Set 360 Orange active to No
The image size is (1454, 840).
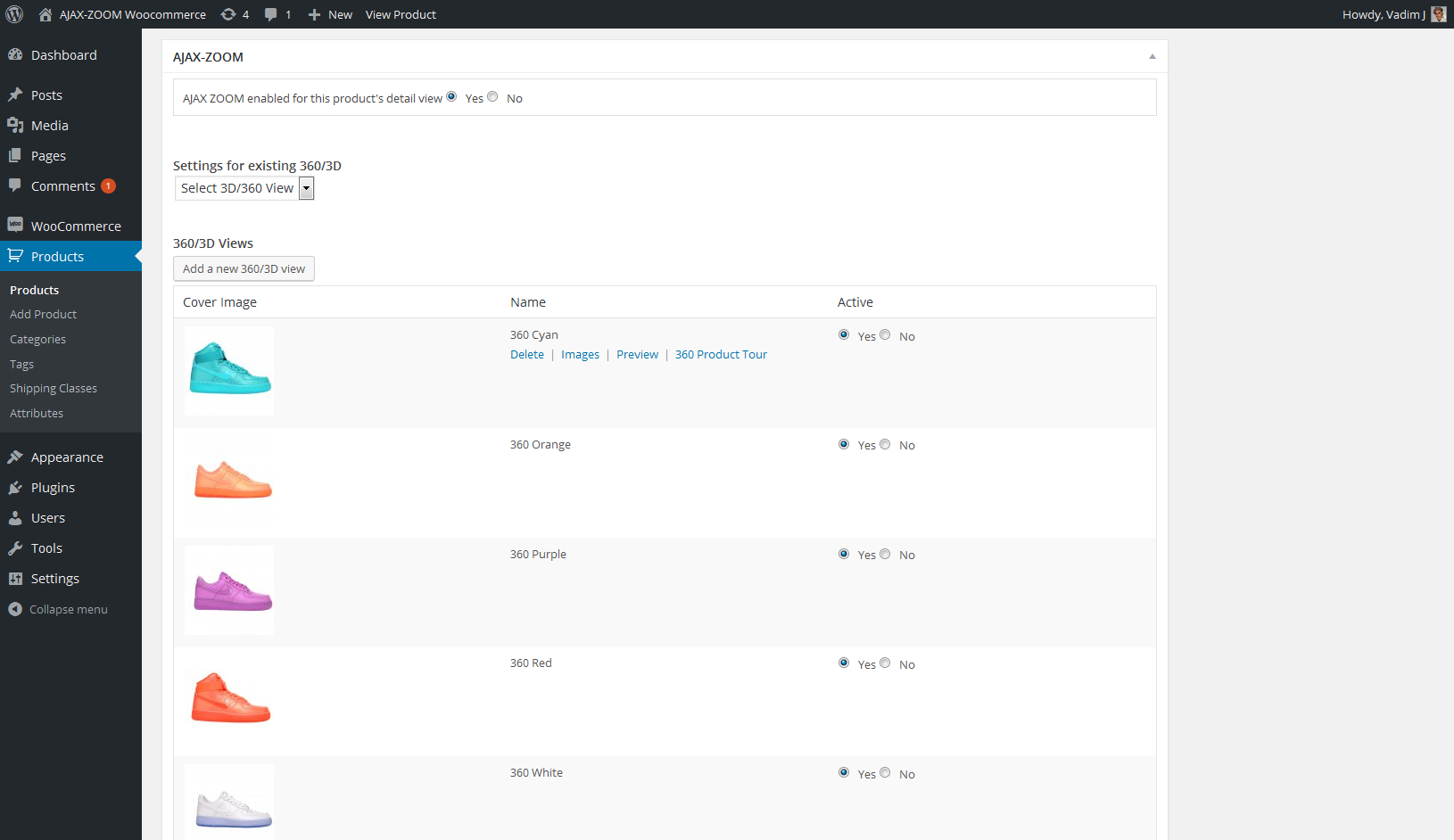885,444
